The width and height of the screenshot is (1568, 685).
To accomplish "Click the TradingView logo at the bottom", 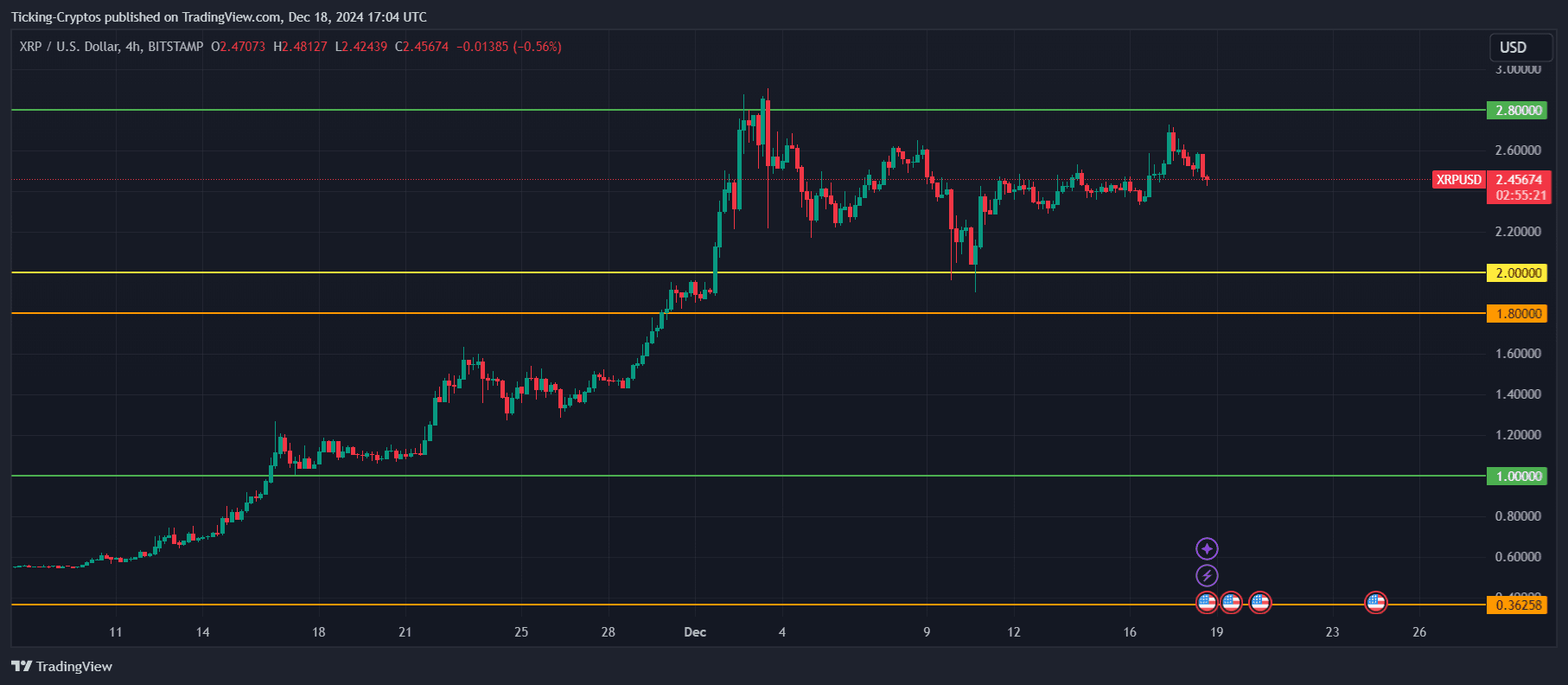I will 61,666.
